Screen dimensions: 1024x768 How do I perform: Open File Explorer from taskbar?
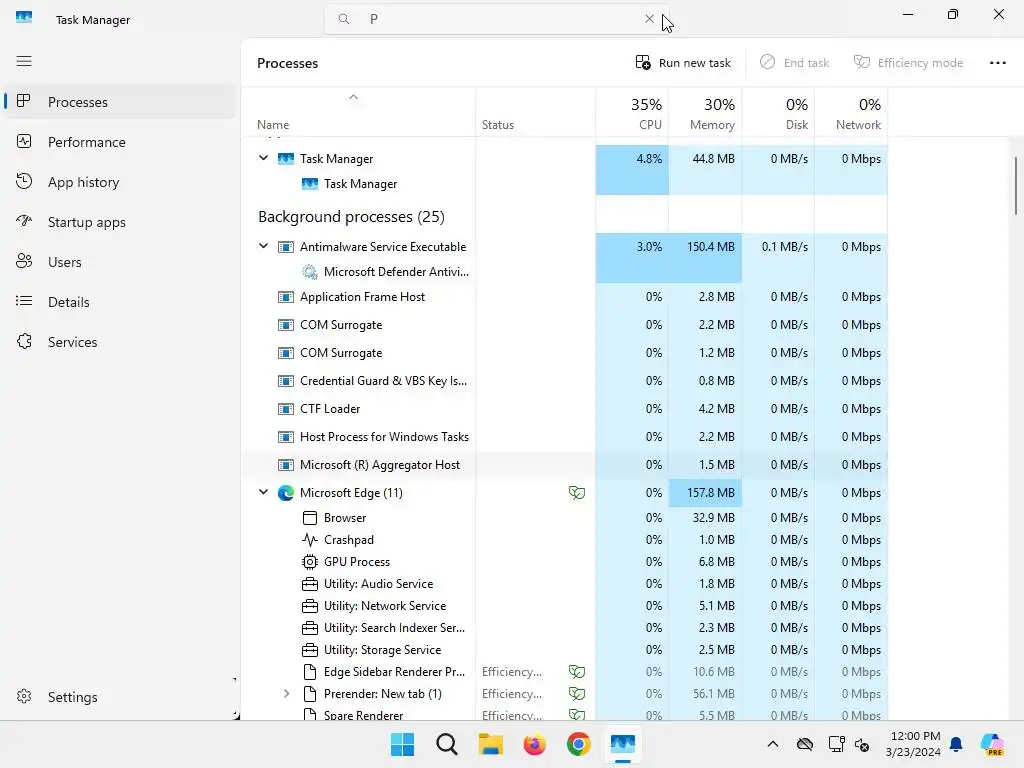(x=490, y=744)
